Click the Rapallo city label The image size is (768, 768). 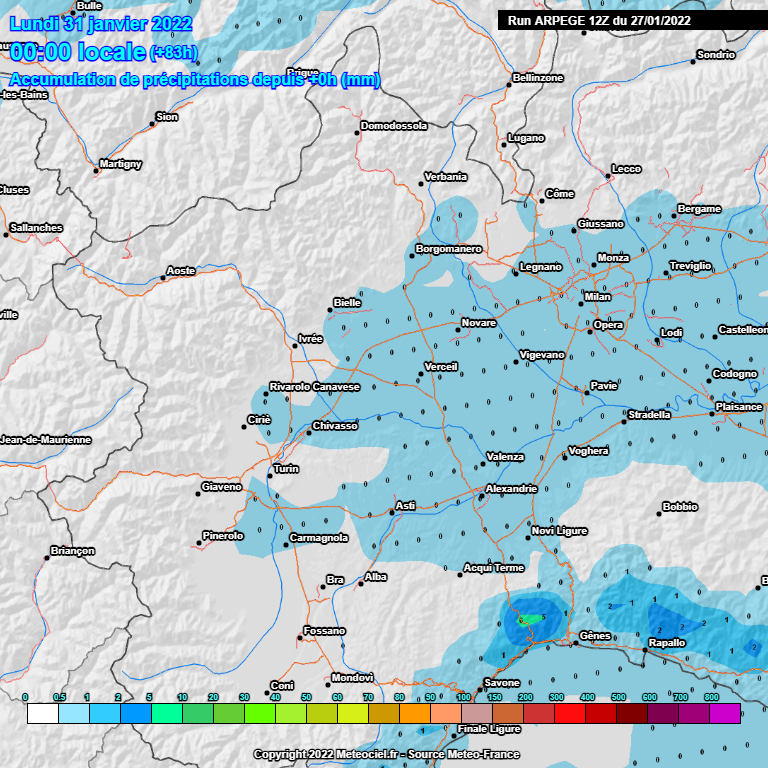[667, 643]
